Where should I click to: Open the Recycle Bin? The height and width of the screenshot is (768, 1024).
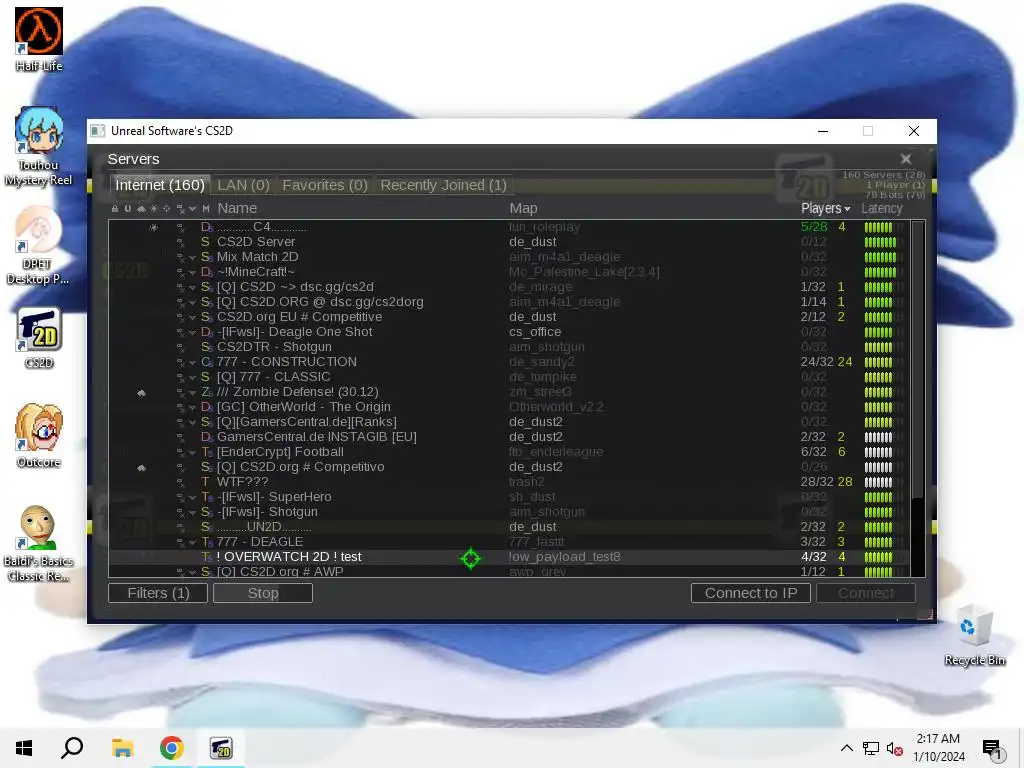pyautogui.click(x=974, y=635)
